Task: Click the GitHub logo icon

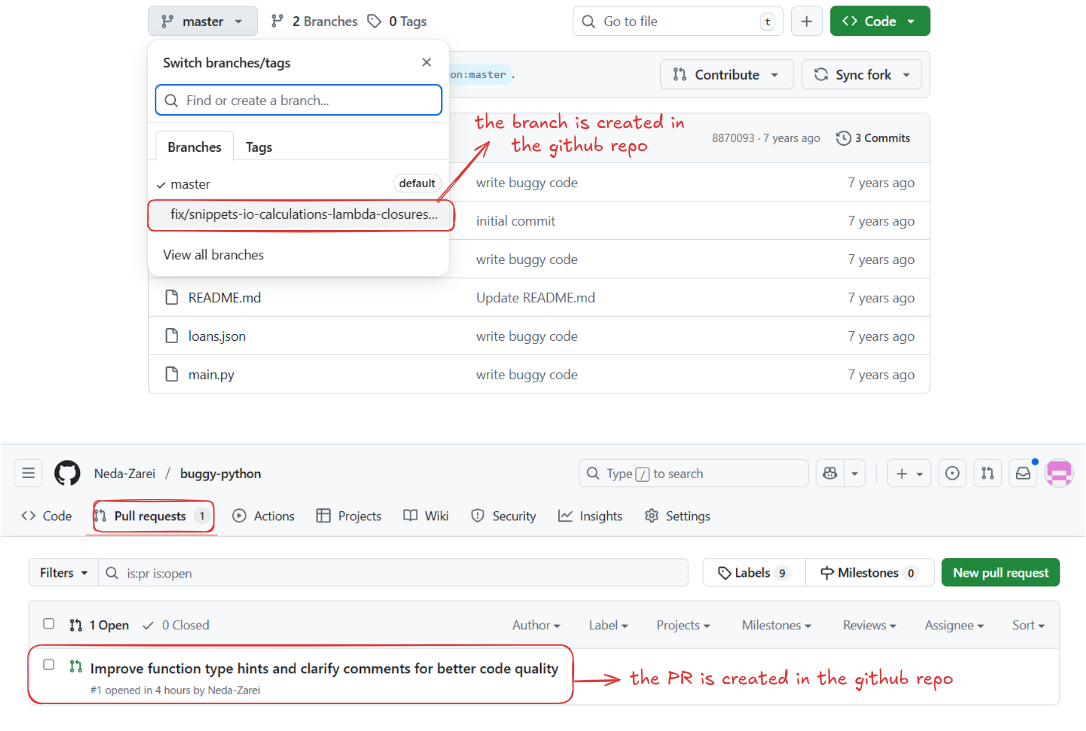Action: (x=67, y=473)
